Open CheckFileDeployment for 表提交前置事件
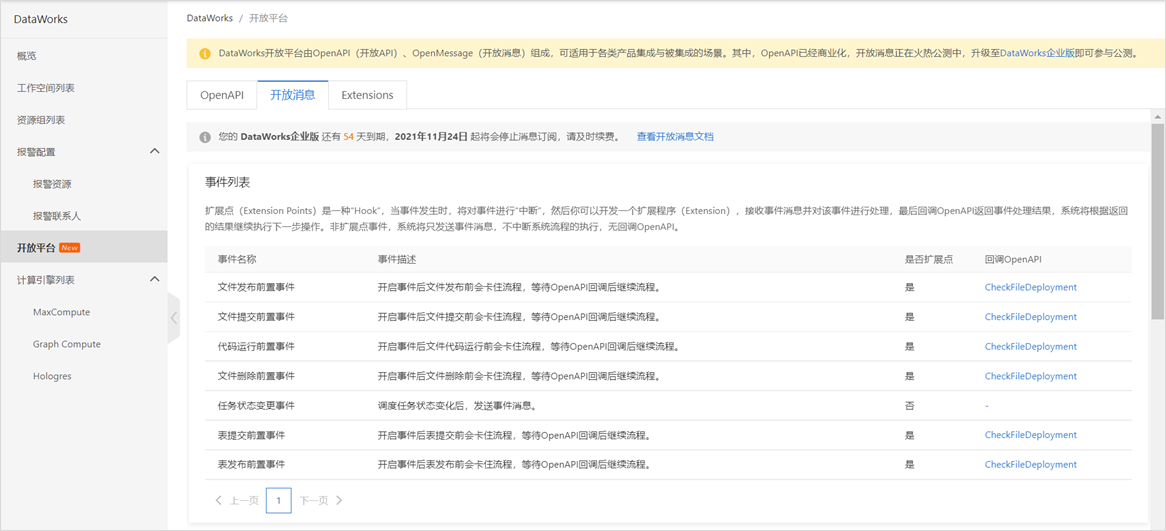 coord(1030,435)
